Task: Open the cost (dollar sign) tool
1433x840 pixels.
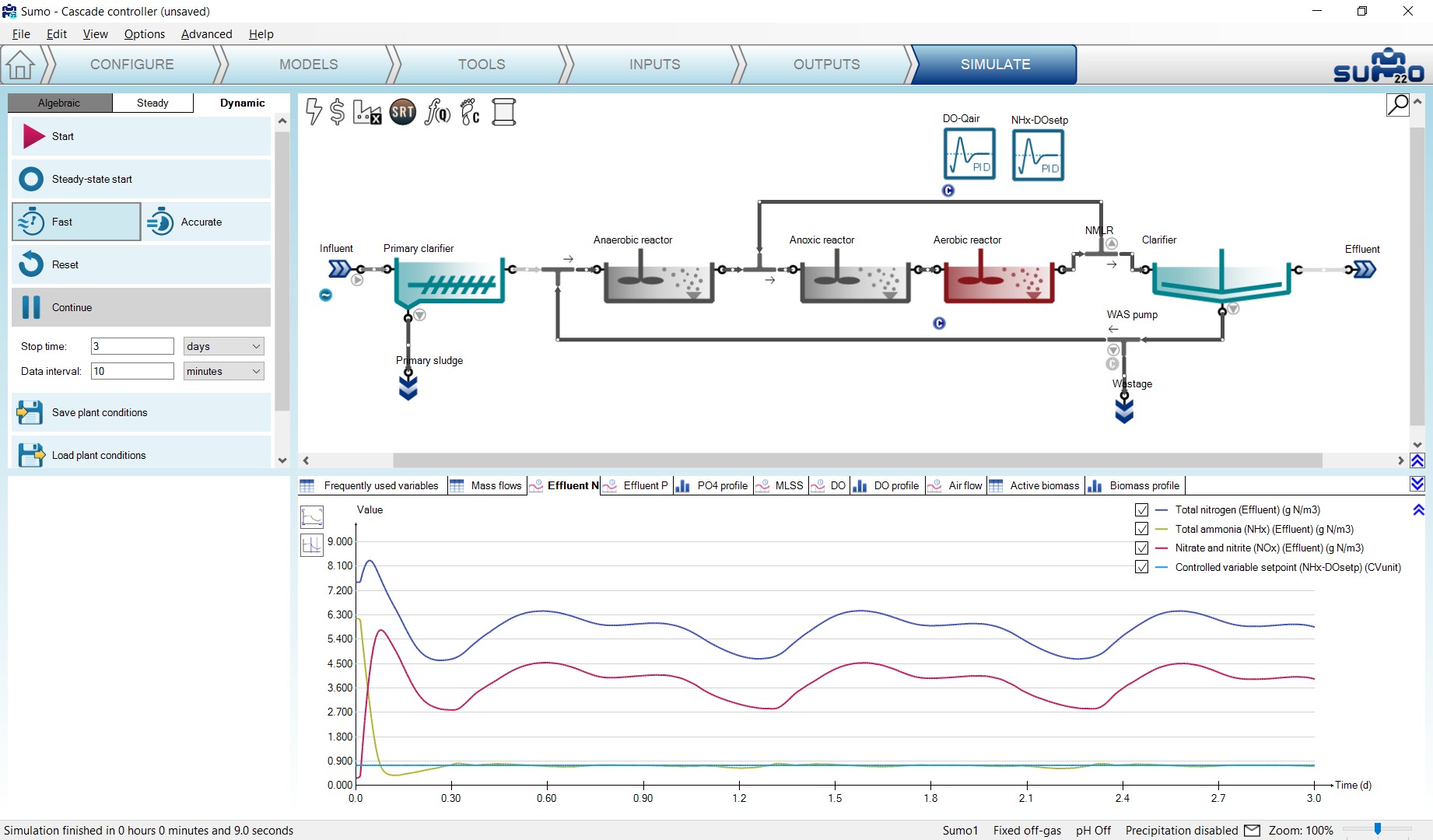Action: tap(337, 112)
